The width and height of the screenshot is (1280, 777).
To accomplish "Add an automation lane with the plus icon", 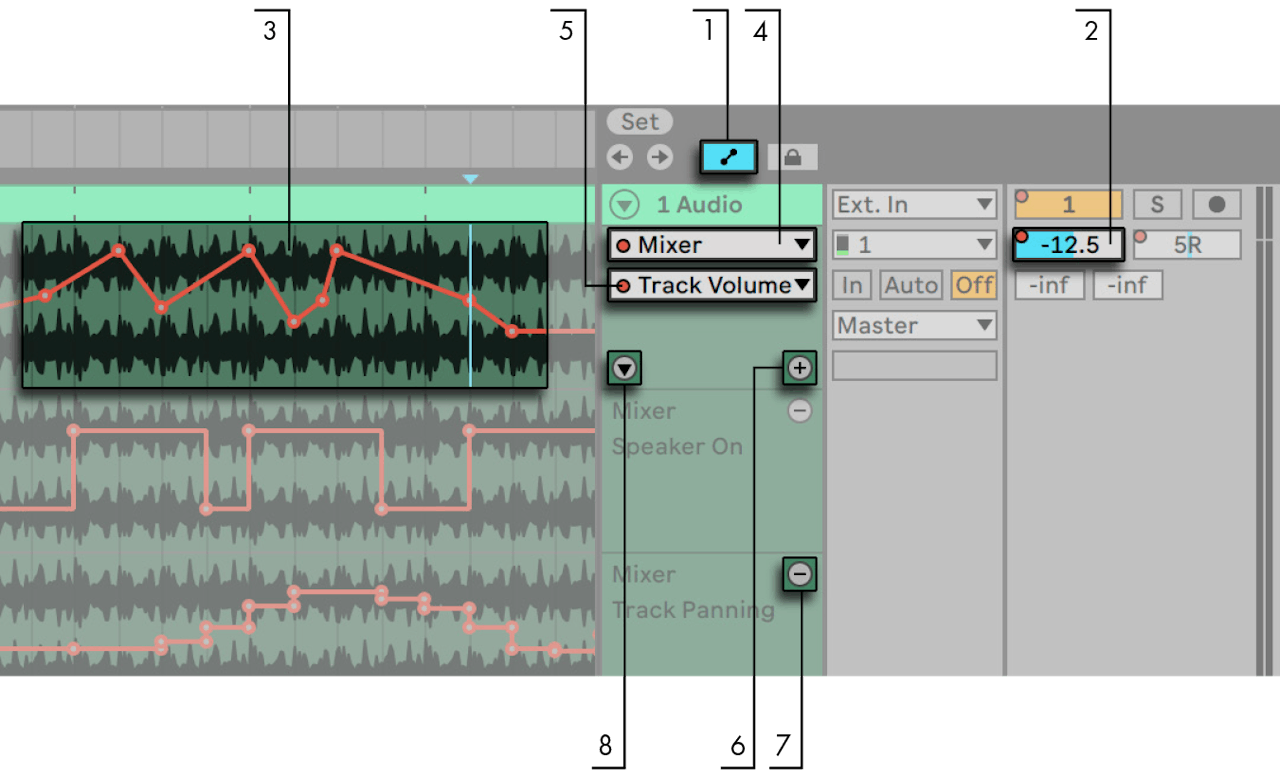I will [x=799, y=367].
